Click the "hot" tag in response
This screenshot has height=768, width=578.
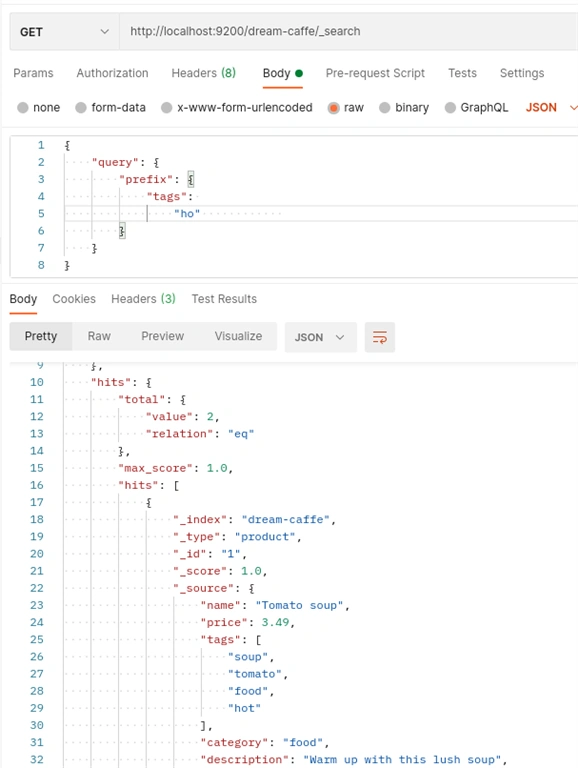pos(244,708)
